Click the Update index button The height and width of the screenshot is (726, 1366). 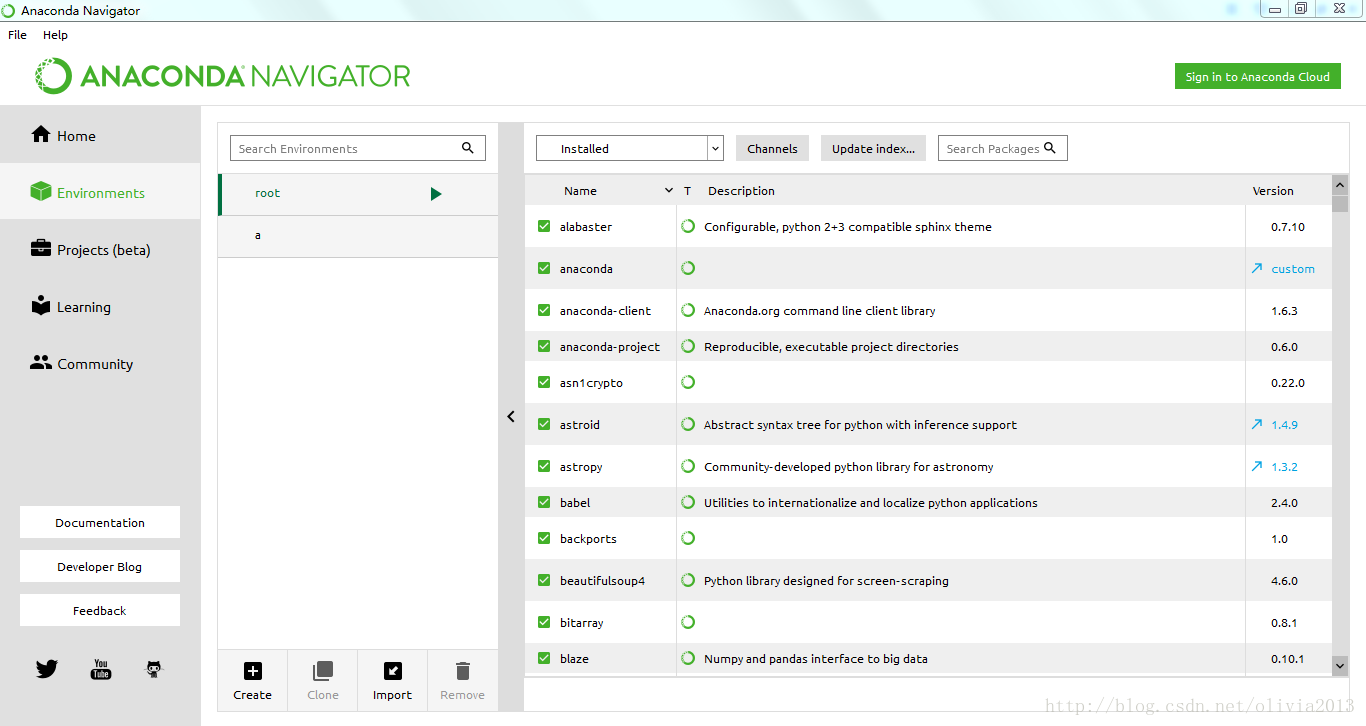pos(873,148)
